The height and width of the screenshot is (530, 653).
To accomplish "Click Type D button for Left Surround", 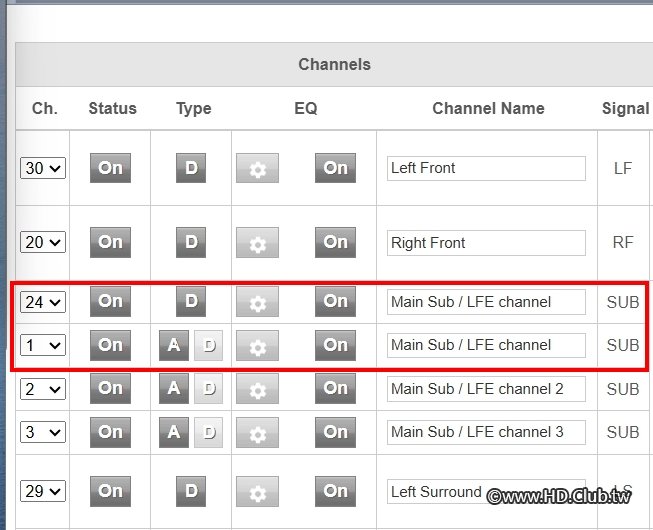I will coord(191,492).
